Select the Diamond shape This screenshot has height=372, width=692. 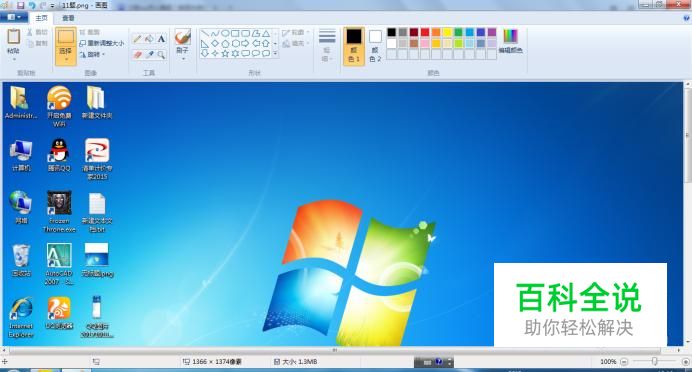coord(215,44)
